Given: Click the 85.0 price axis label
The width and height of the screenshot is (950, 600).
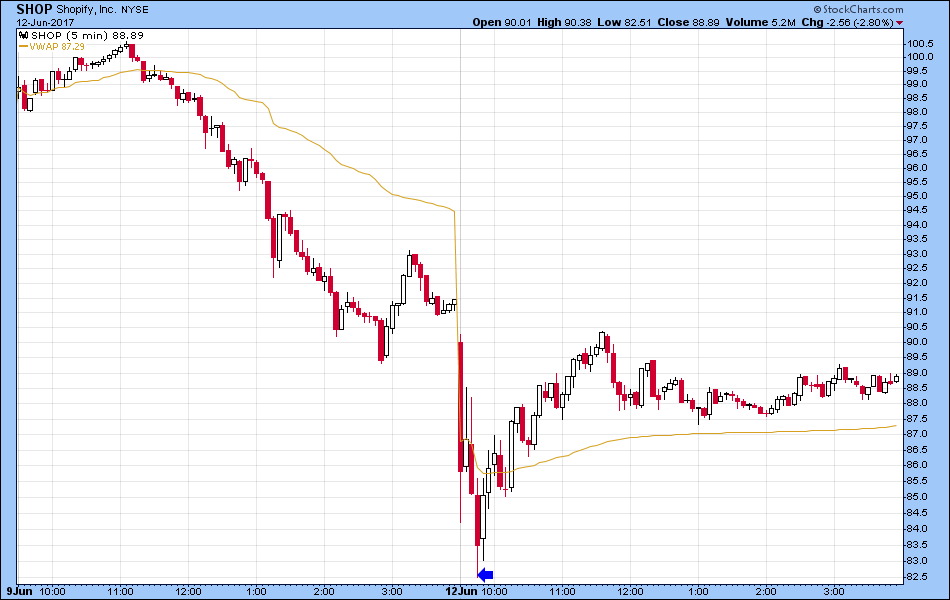Looking at the screenshot, I should click(x=917, y=497).
